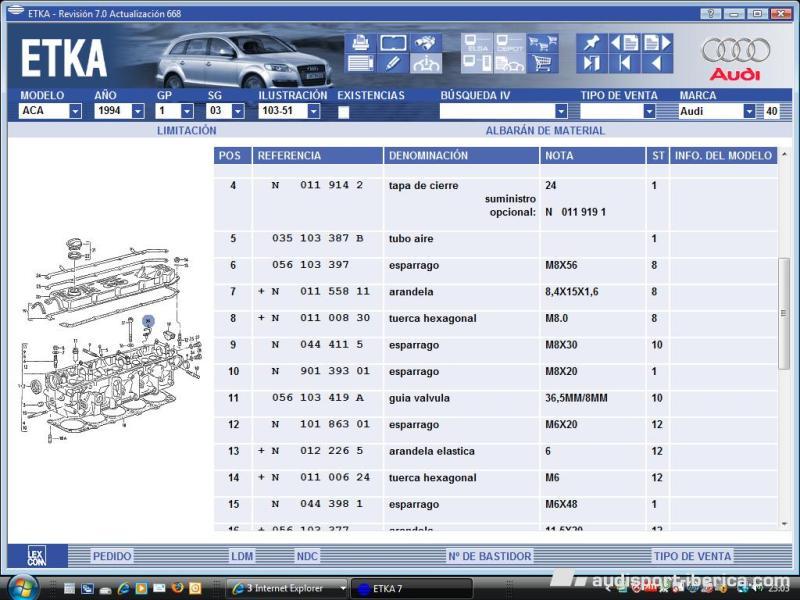
Task: Open the ILUSTRACIÓN dropdown showing 103-51
Action: tap(314, 111)
